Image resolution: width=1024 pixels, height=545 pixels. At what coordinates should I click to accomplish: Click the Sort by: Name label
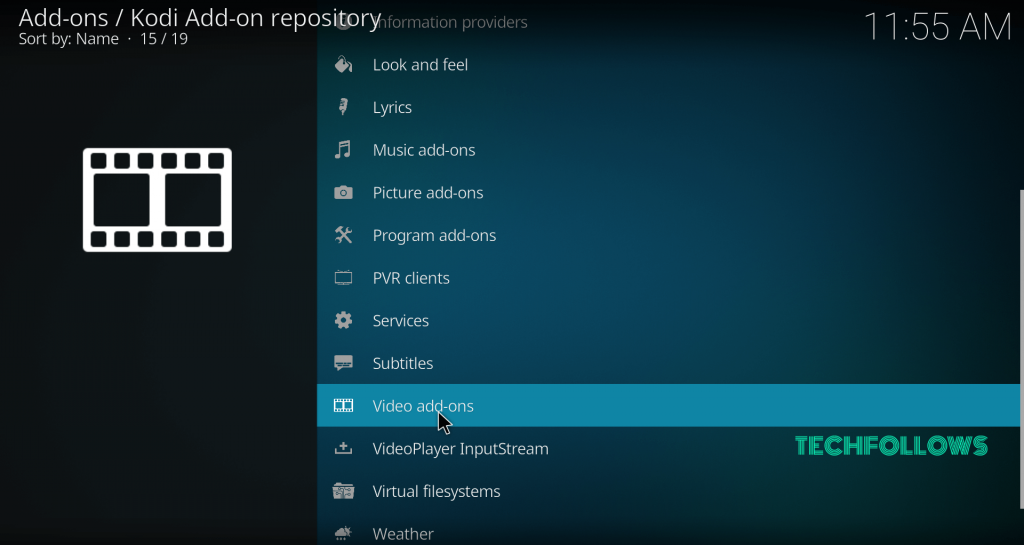(69, 39)
